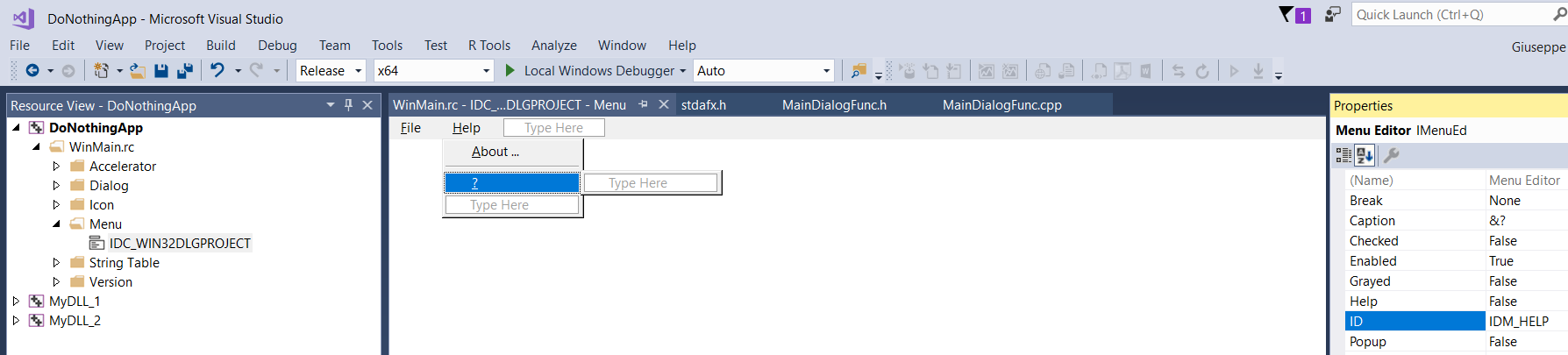Screen dimensions: 1568x355
Task: Open Find in Files folder-search icon
Action: tap(859, 70)
